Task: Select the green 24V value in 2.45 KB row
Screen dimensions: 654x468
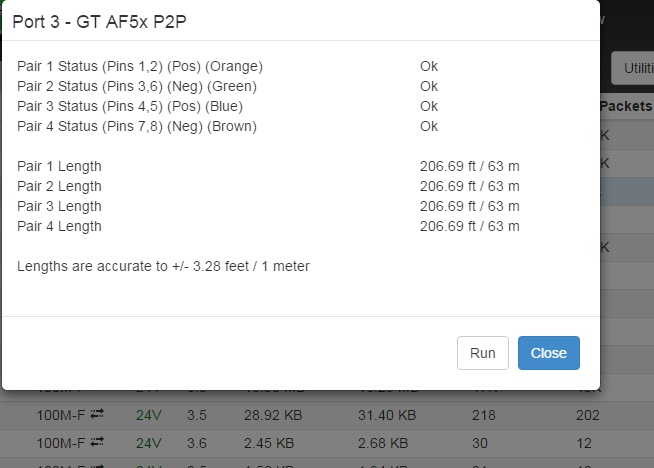Action: coord(148,442)
